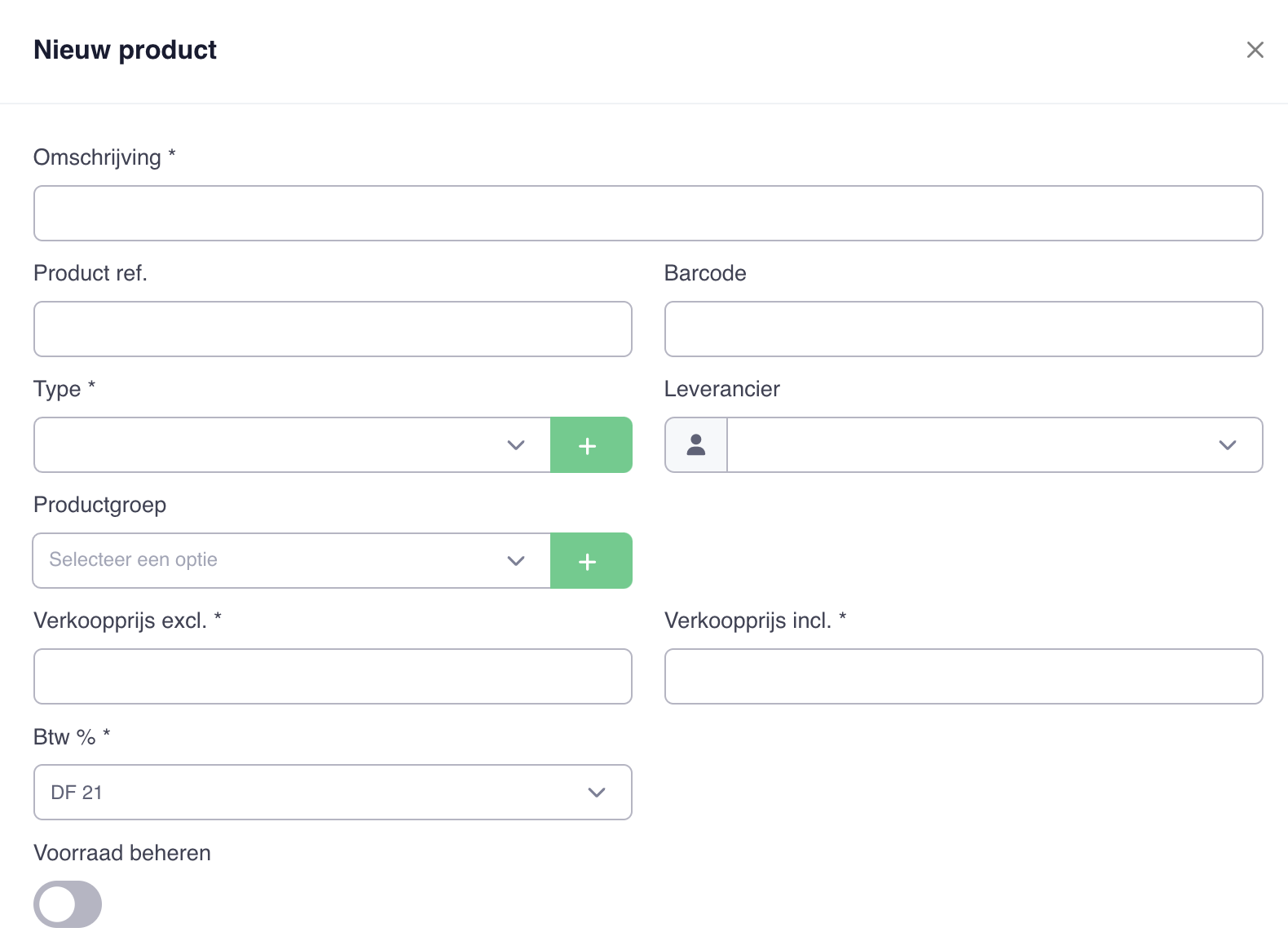Click the Verkoopprijs incl. input

[x=964, y=677]
